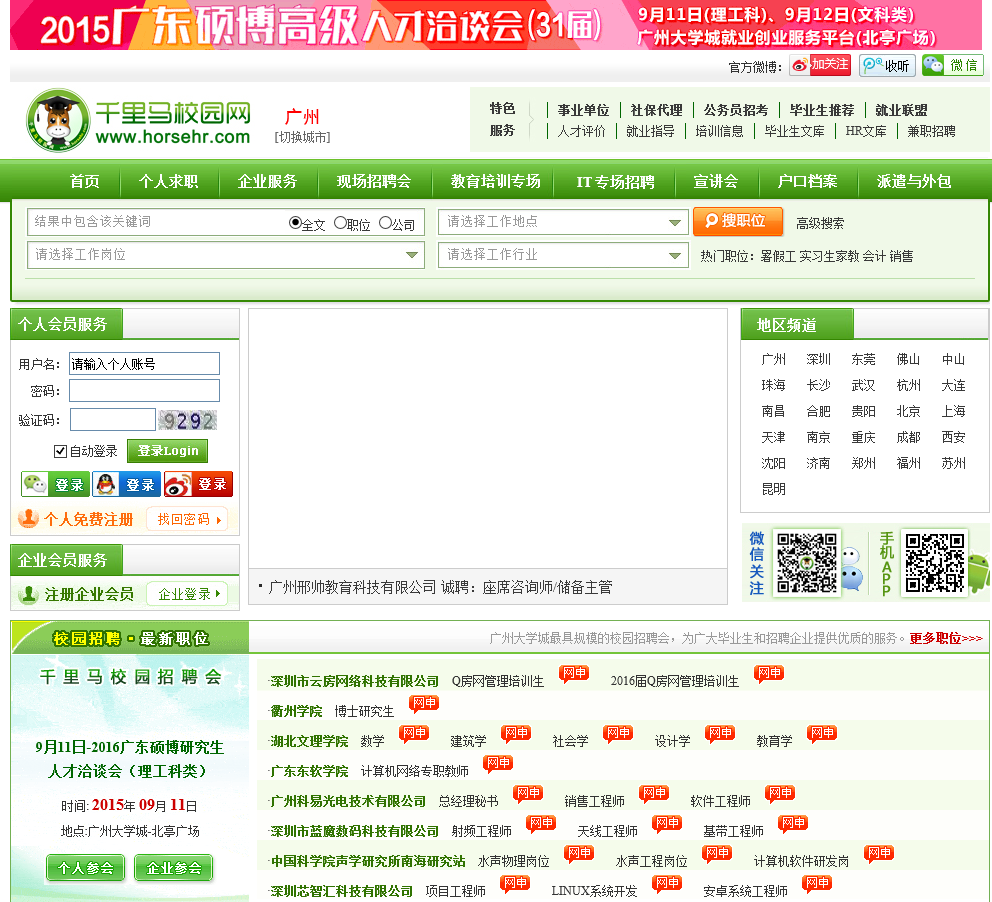992x902 pixels.
Task: Open the 户口档案 nav tab
Action: (807, 182)
